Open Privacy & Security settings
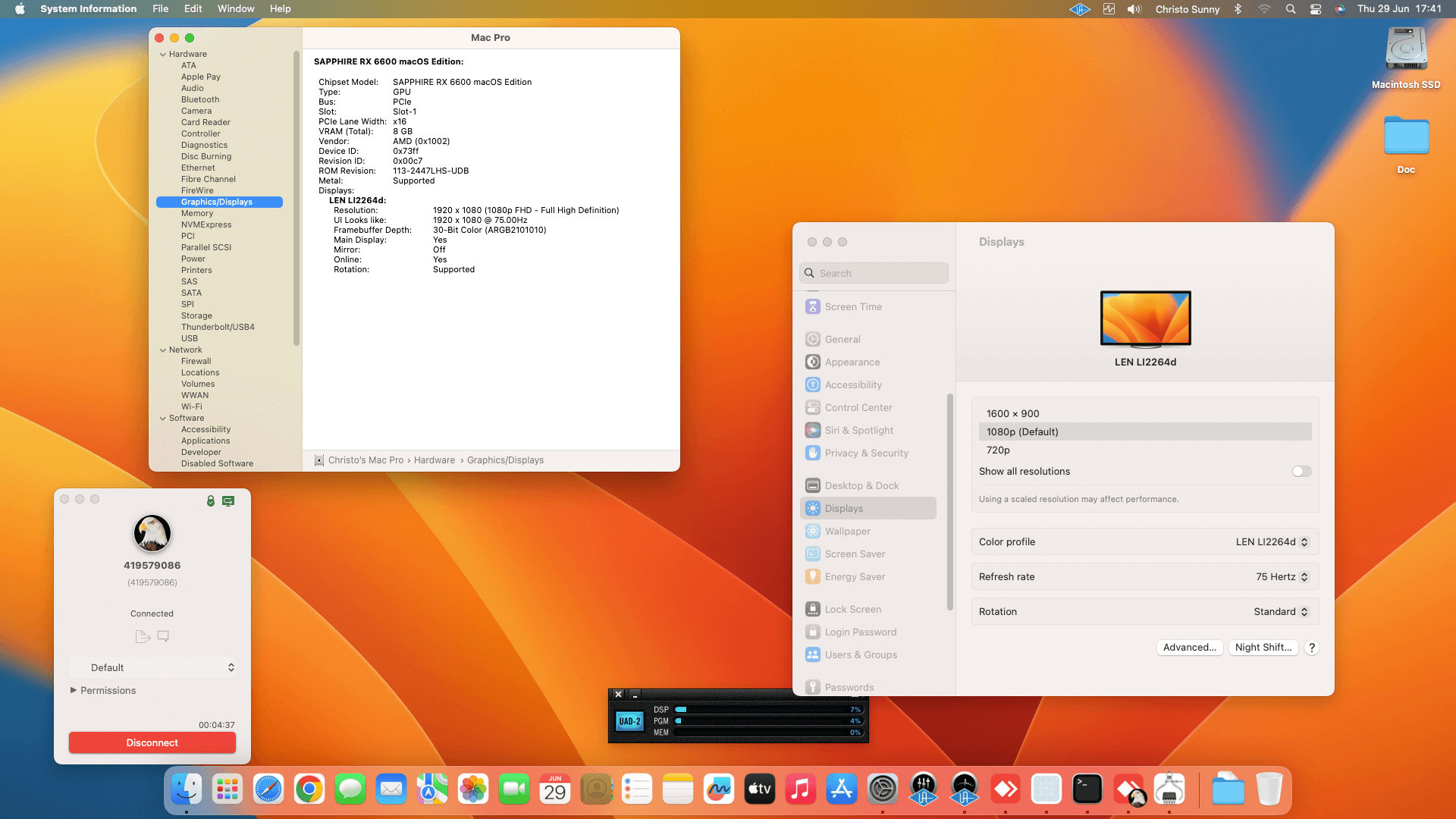Viewport: 1456px width, 819px height. tap(866, 453)
